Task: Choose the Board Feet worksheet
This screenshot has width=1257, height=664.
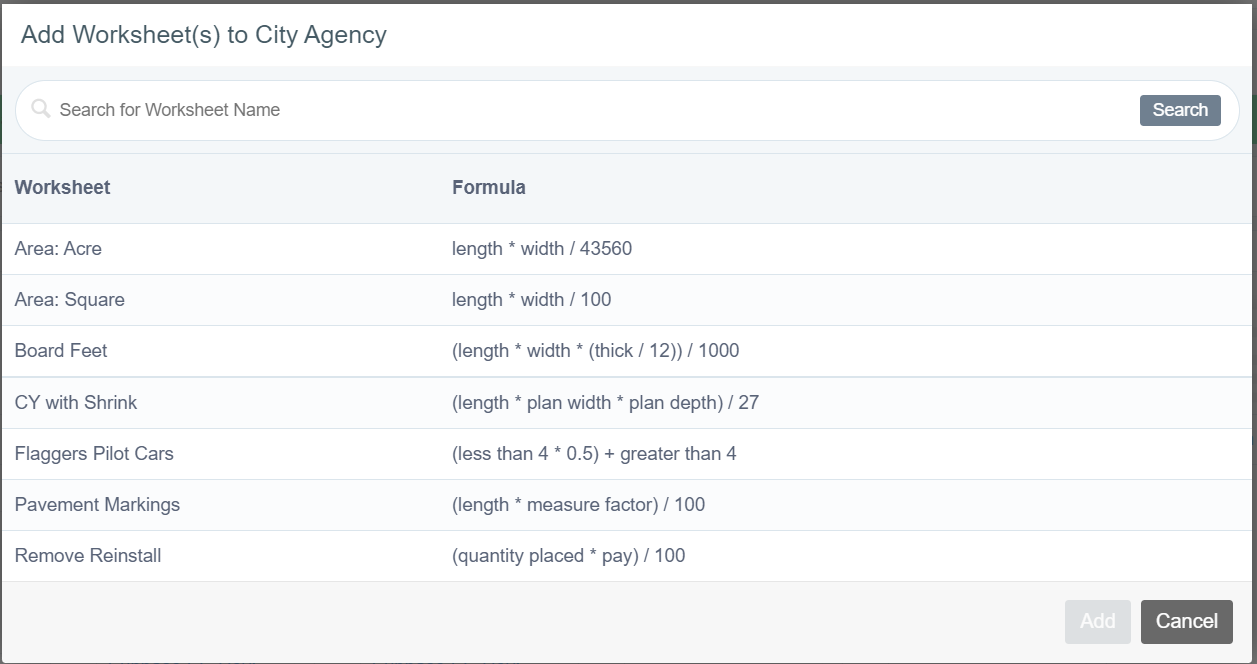Action: coord(61,351)
